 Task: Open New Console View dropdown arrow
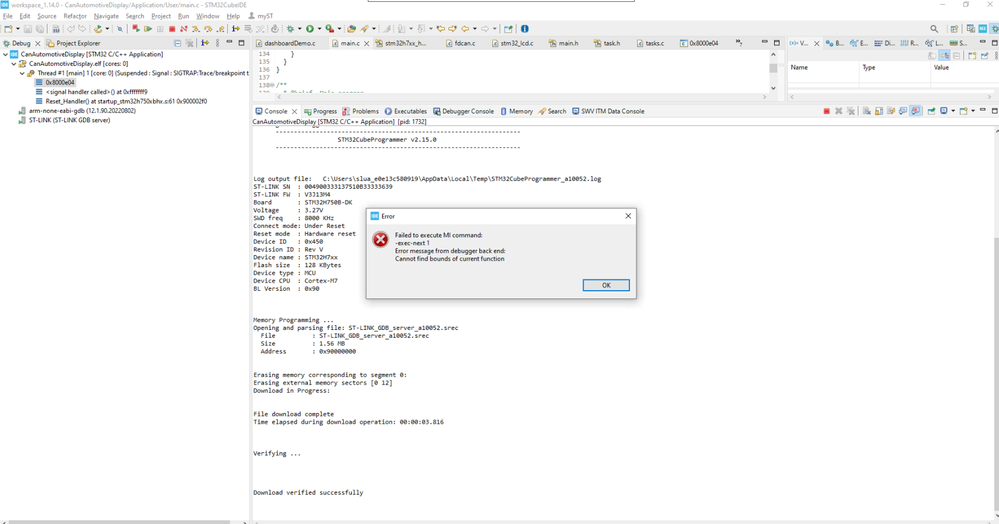point(973,111)
